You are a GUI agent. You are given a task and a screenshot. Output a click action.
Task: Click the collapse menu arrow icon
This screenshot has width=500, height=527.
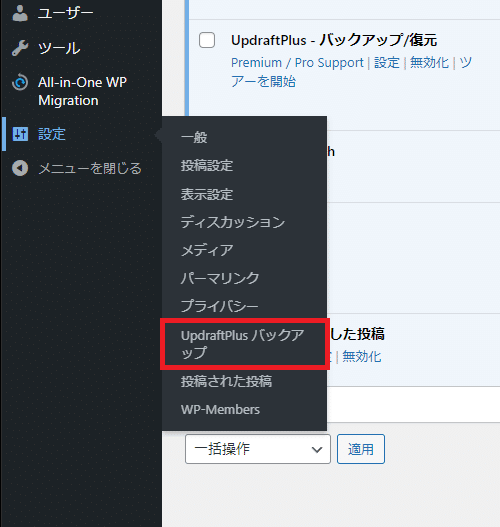click(20, 168)
